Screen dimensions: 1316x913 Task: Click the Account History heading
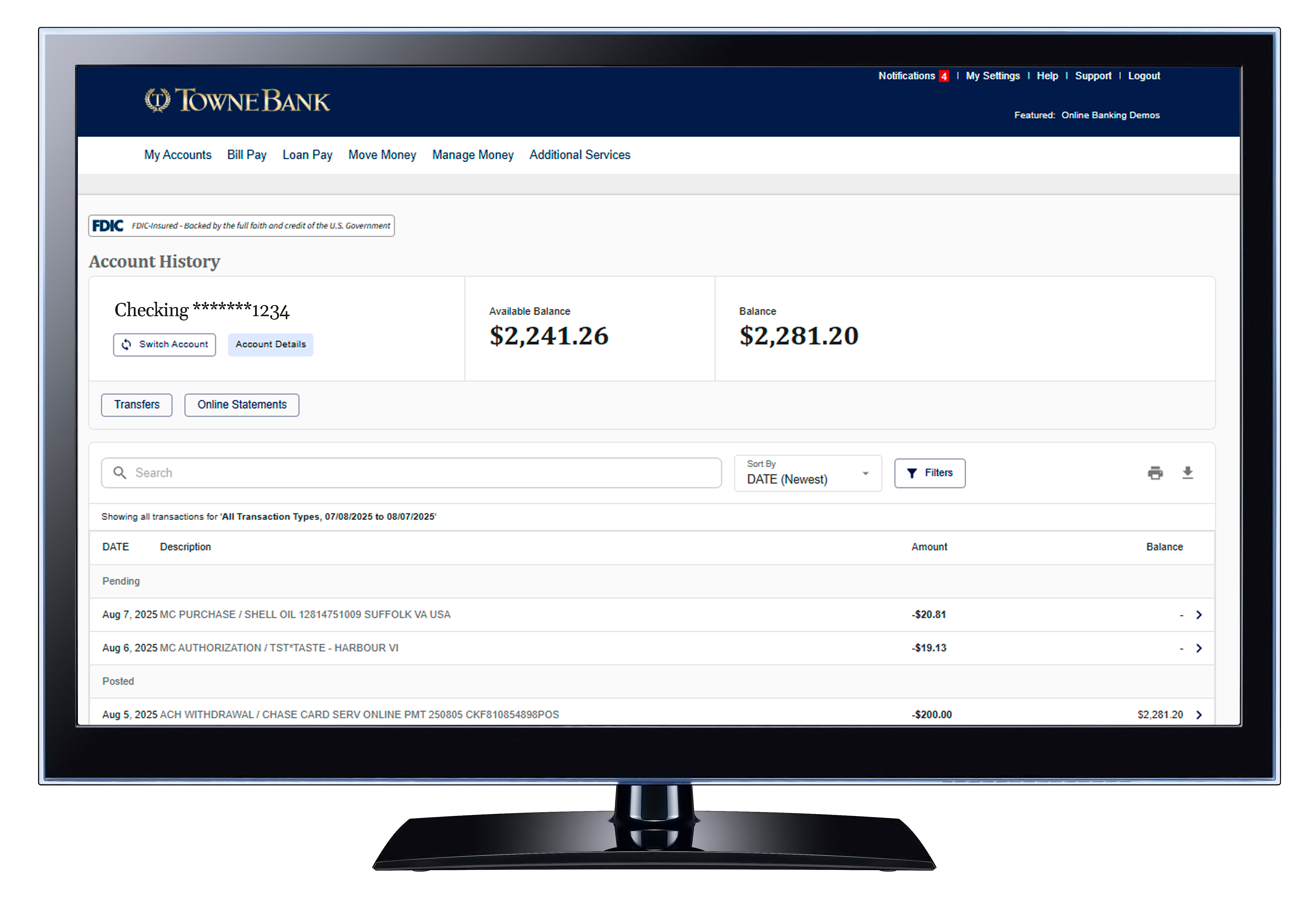click(154, 262)
